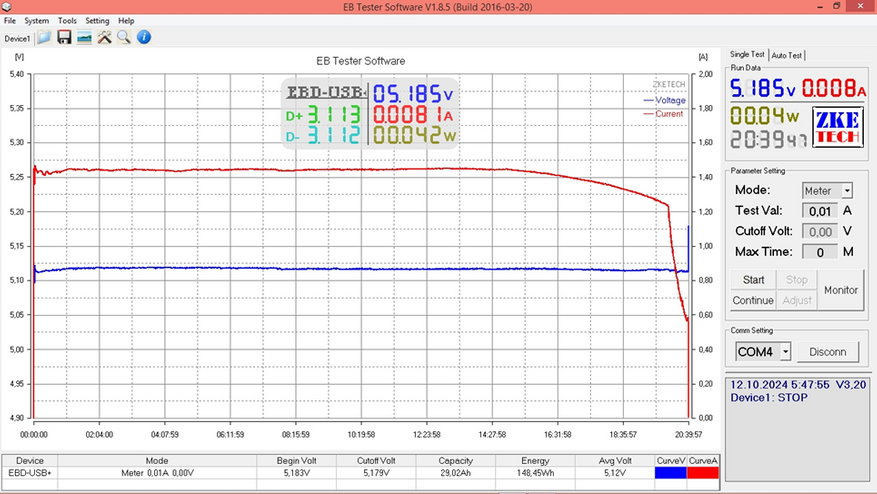Click the D- 3.112 readout on the chart
Viewport: 877px width, 494px height.
click(323, 136)
